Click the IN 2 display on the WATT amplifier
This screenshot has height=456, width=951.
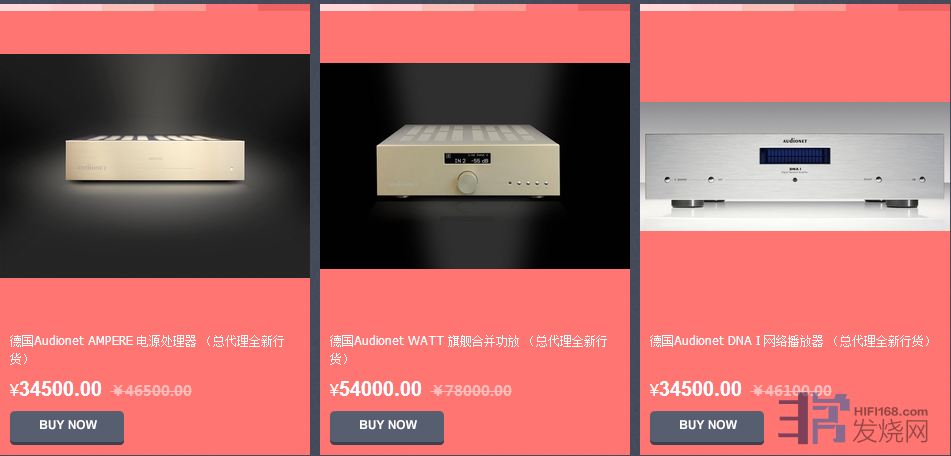[467, 158]
